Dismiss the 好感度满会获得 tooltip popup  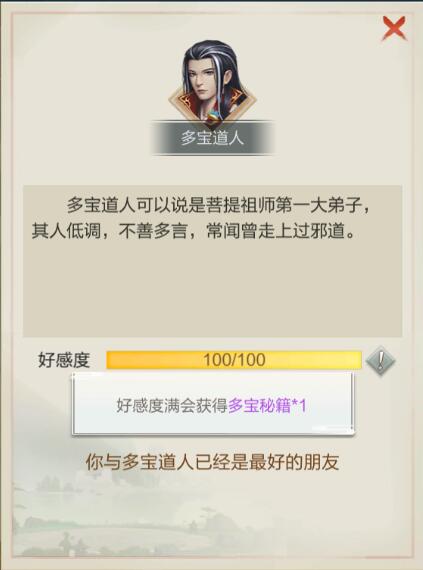[213, 404]
